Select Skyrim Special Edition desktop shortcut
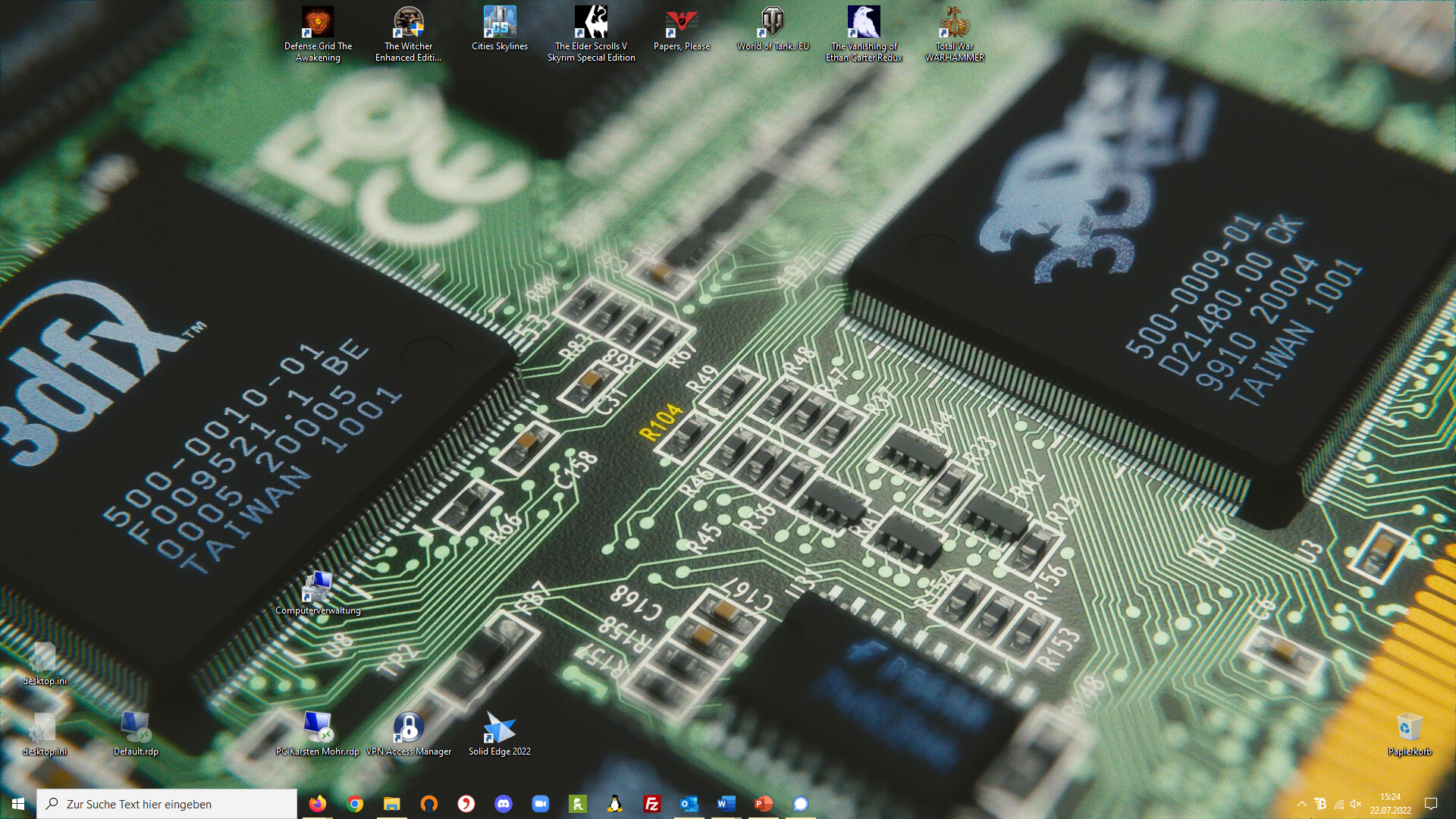 click(x=591, y=34)
